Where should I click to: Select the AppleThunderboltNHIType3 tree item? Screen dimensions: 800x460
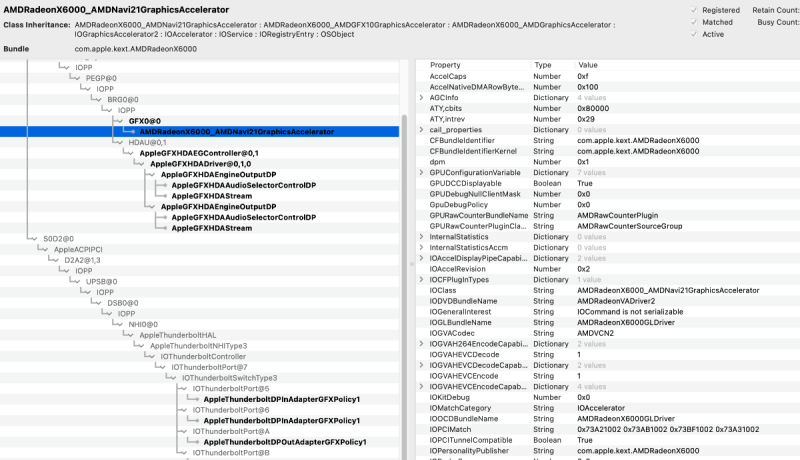[198, 346]
